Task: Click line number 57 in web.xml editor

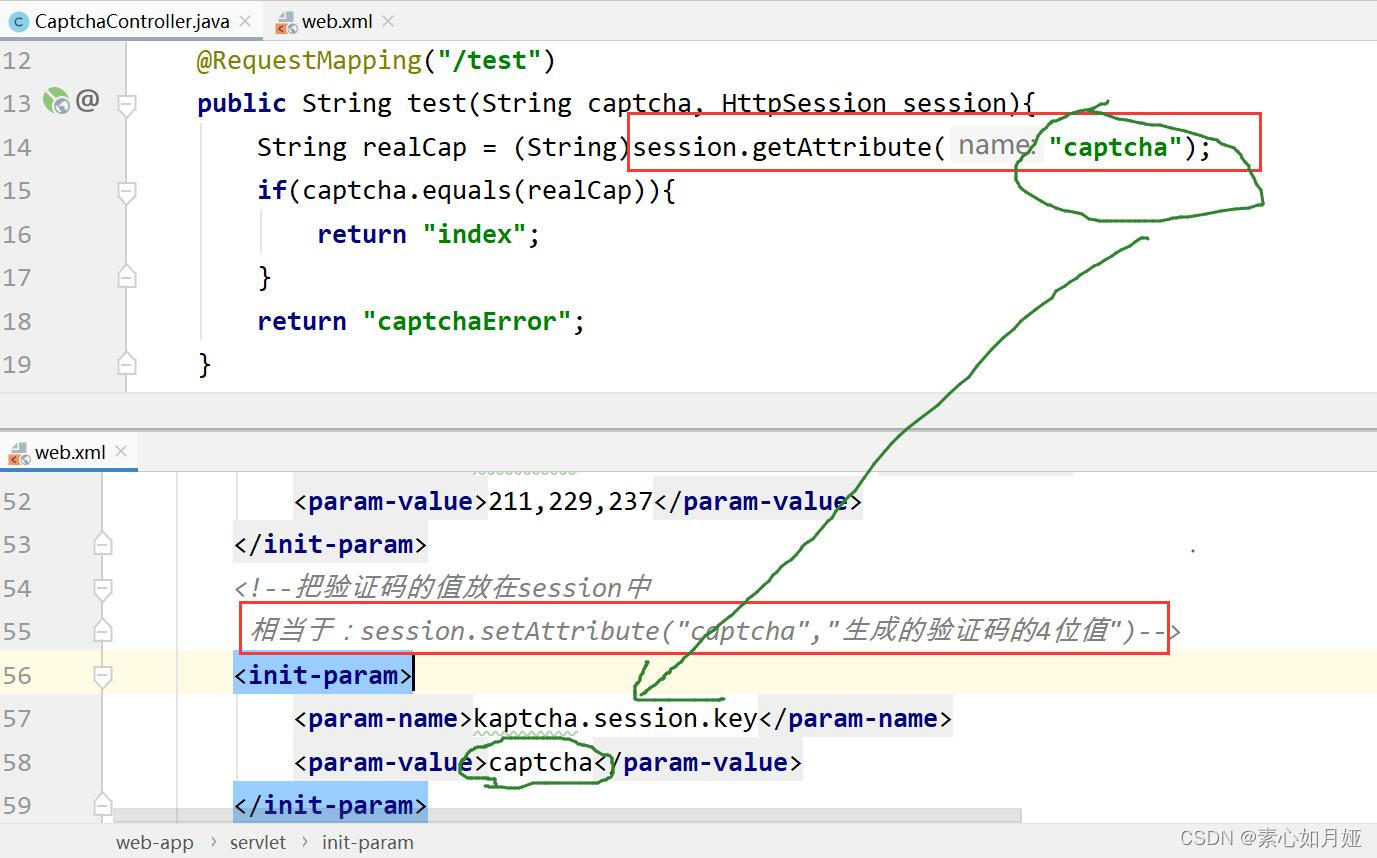Action: point(17,718)
